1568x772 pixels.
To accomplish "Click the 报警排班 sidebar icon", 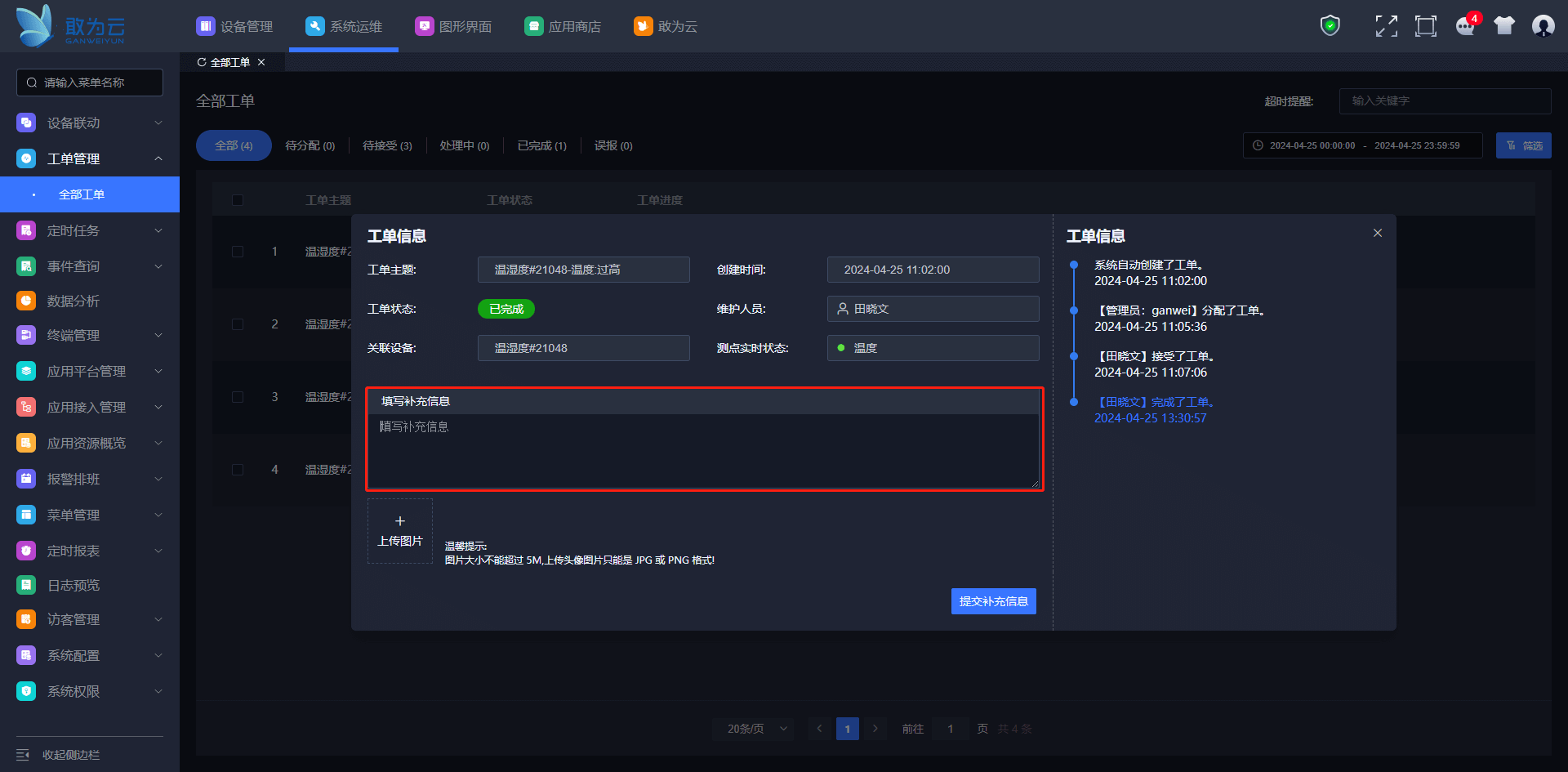I will coord(26,479).
